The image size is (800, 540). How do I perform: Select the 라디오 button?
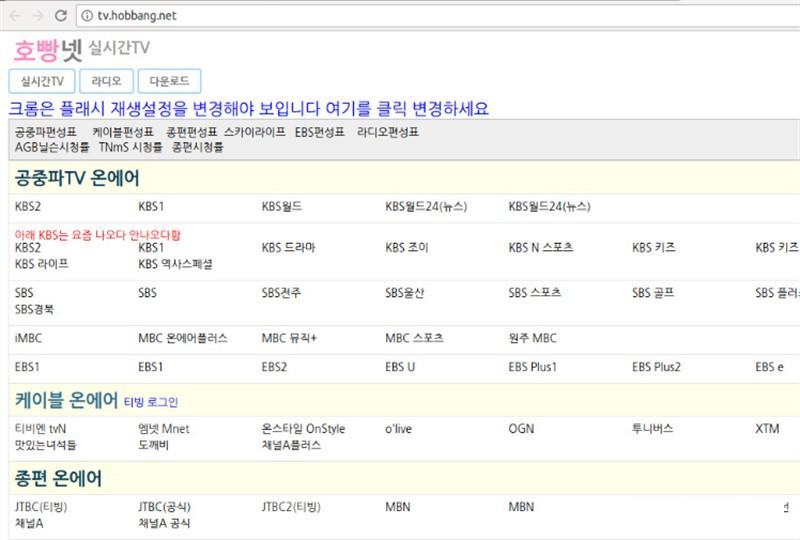[107, 81]
